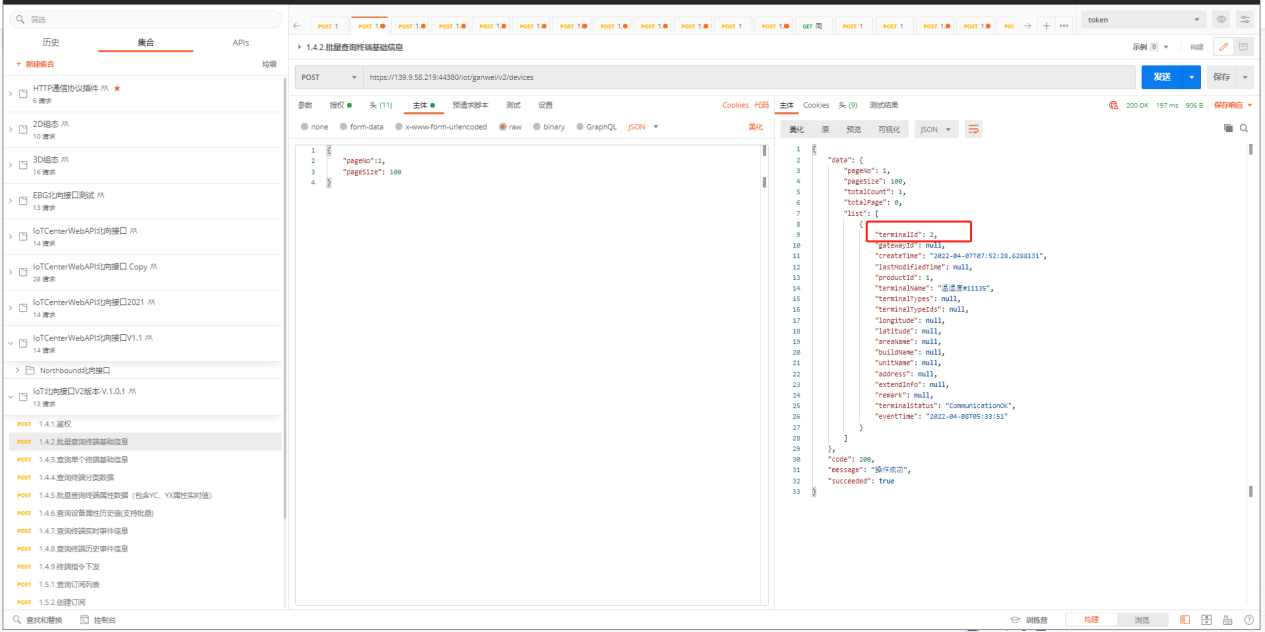The height and width of the screenshot is (632, 1265).
Task: Click the environment quick-look eye icon
Action: [1221, 20]
